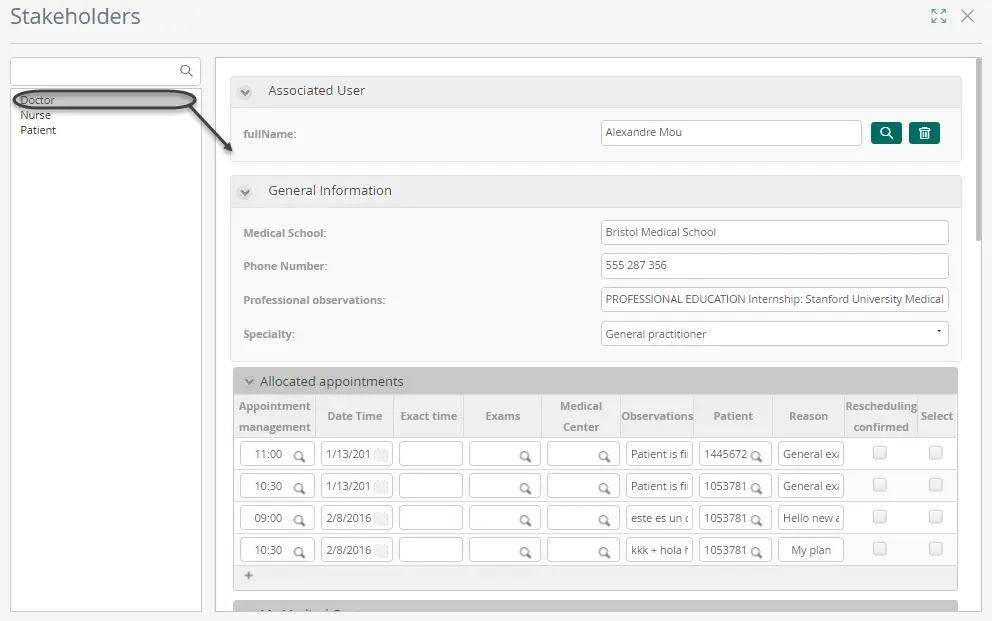The width and height of the screenshot is (992, 621).
Task: Click the Exact time column header
Action: tap(428, 416)
